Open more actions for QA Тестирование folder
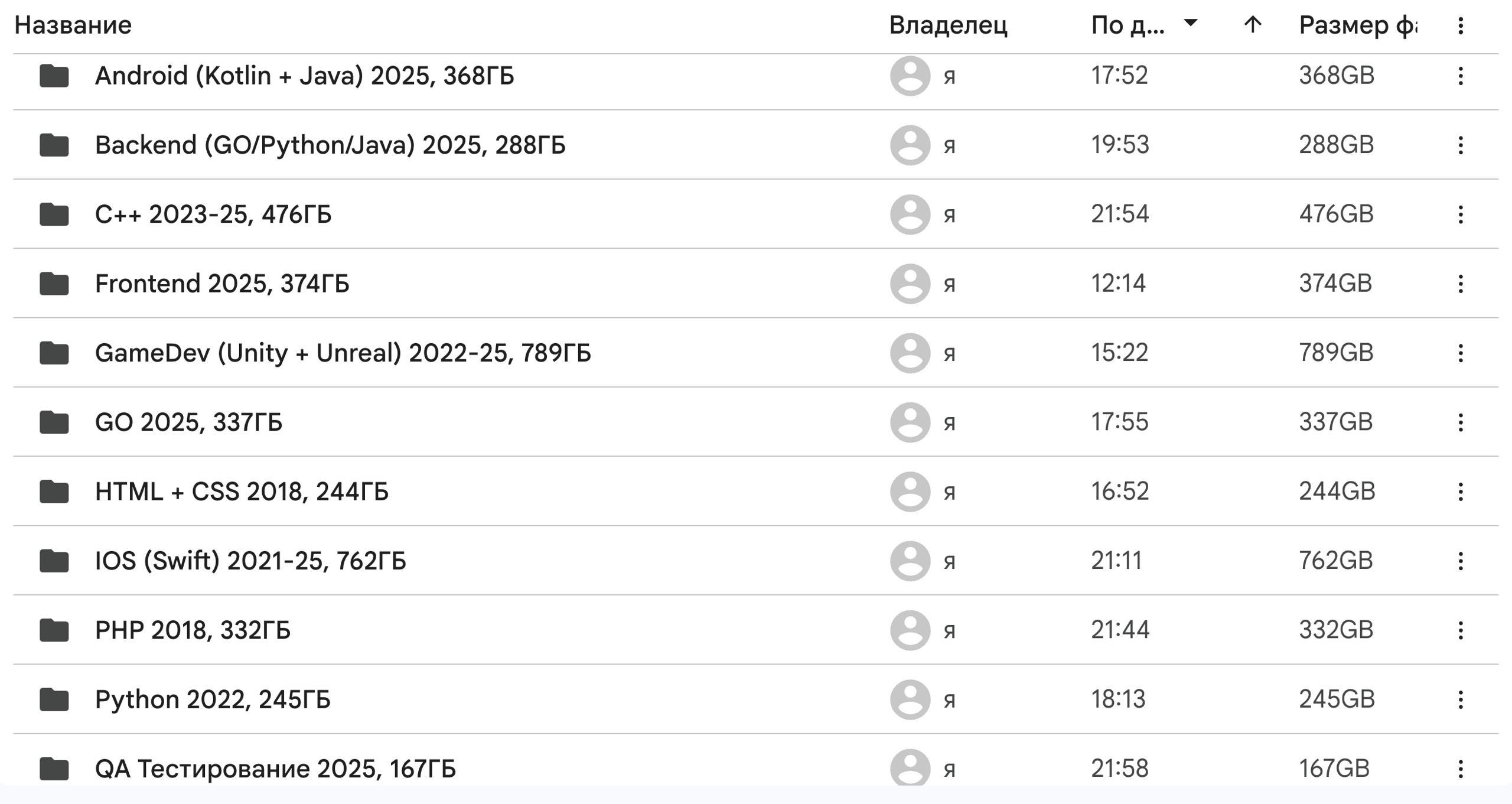 tap(1460, 769)
